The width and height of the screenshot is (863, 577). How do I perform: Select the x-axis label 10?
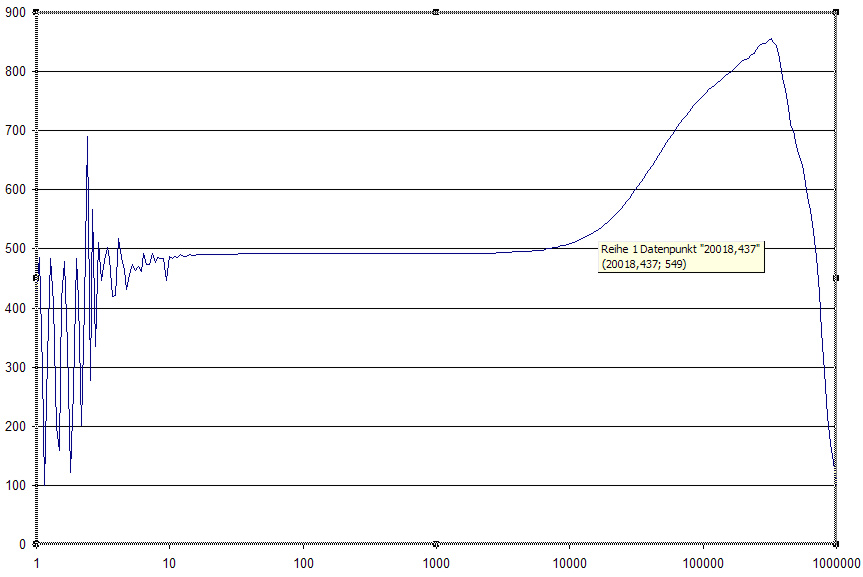click(170, 563)
